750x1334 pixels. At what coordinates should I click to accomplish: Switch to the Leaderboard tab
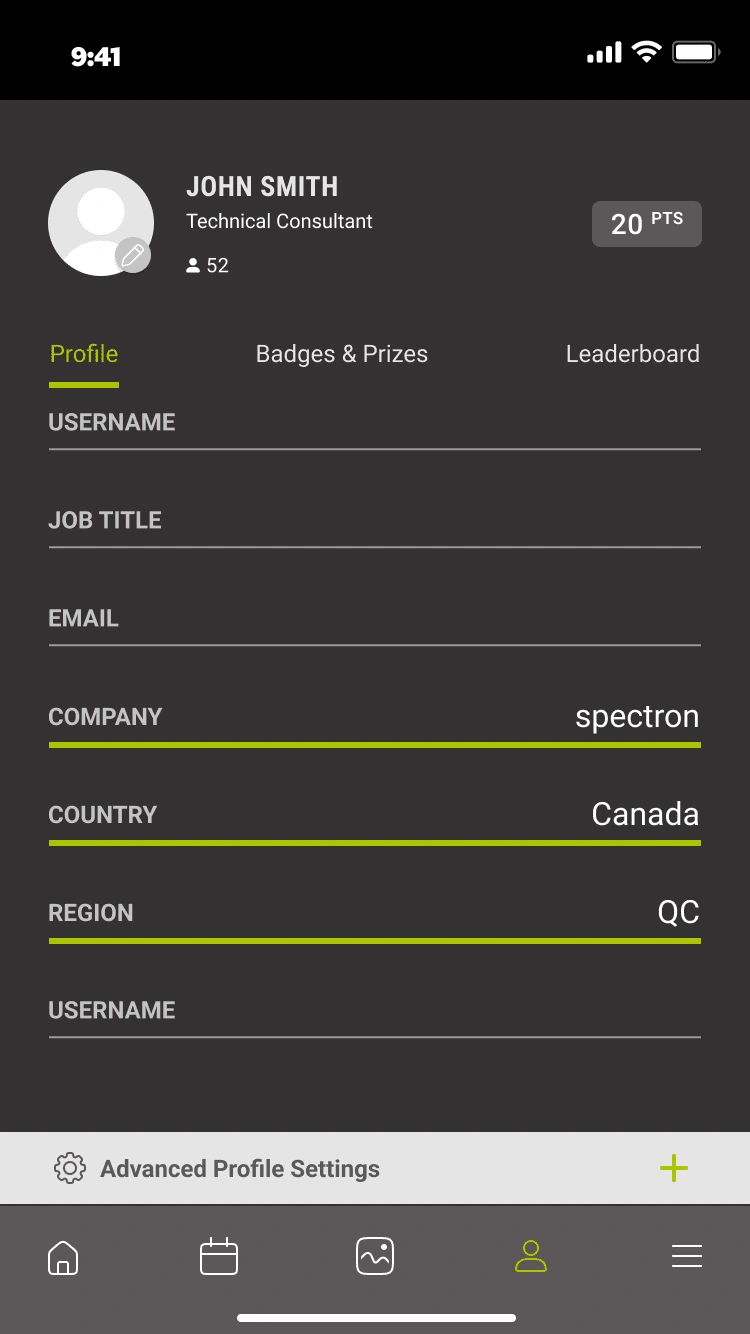(x=633, y=354)
